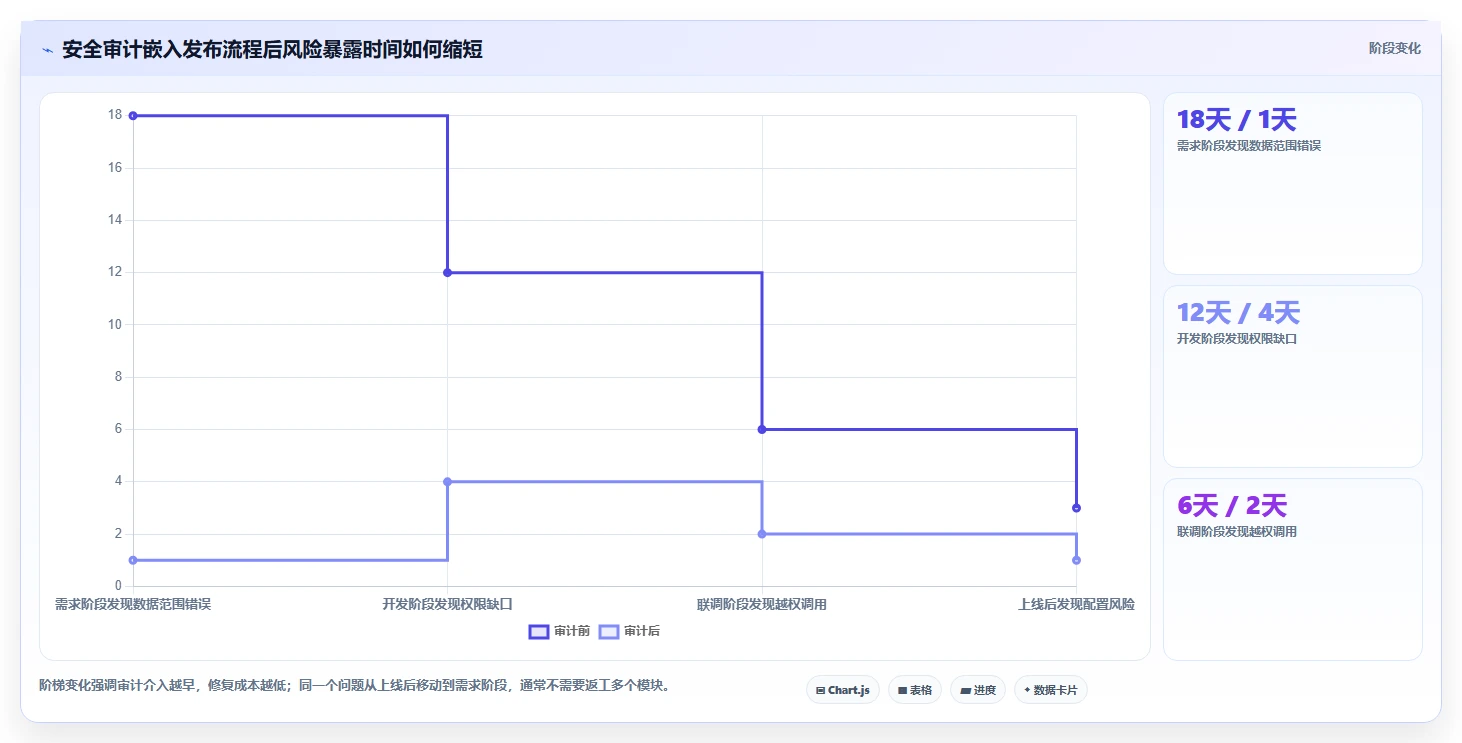Click the 审计前 data point at 6
Image resolution: width=1462 pixels, height=743 pixels.
click(762, 429)
